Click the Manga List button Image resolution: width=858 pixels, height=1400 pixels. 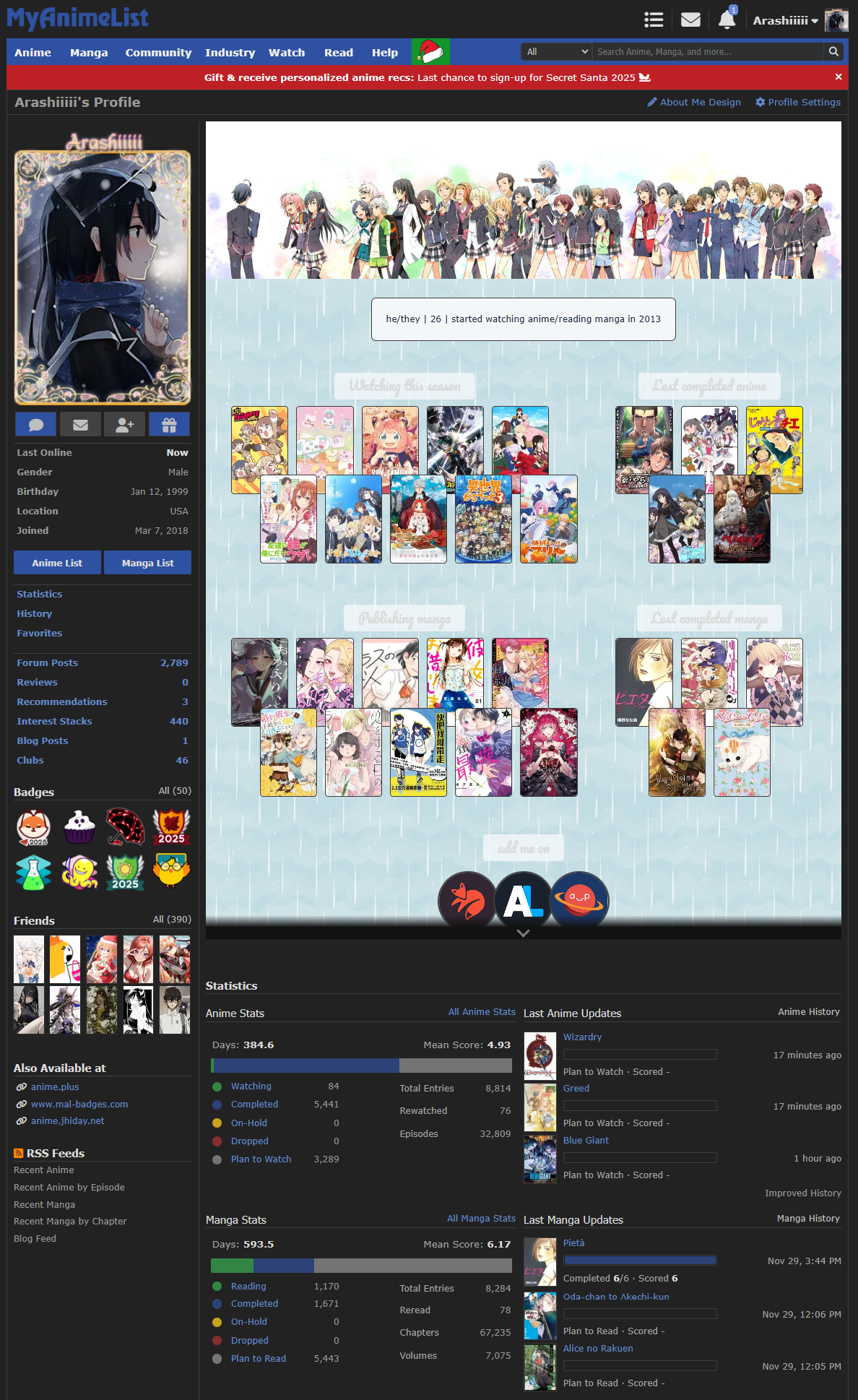tap(147, 563)
